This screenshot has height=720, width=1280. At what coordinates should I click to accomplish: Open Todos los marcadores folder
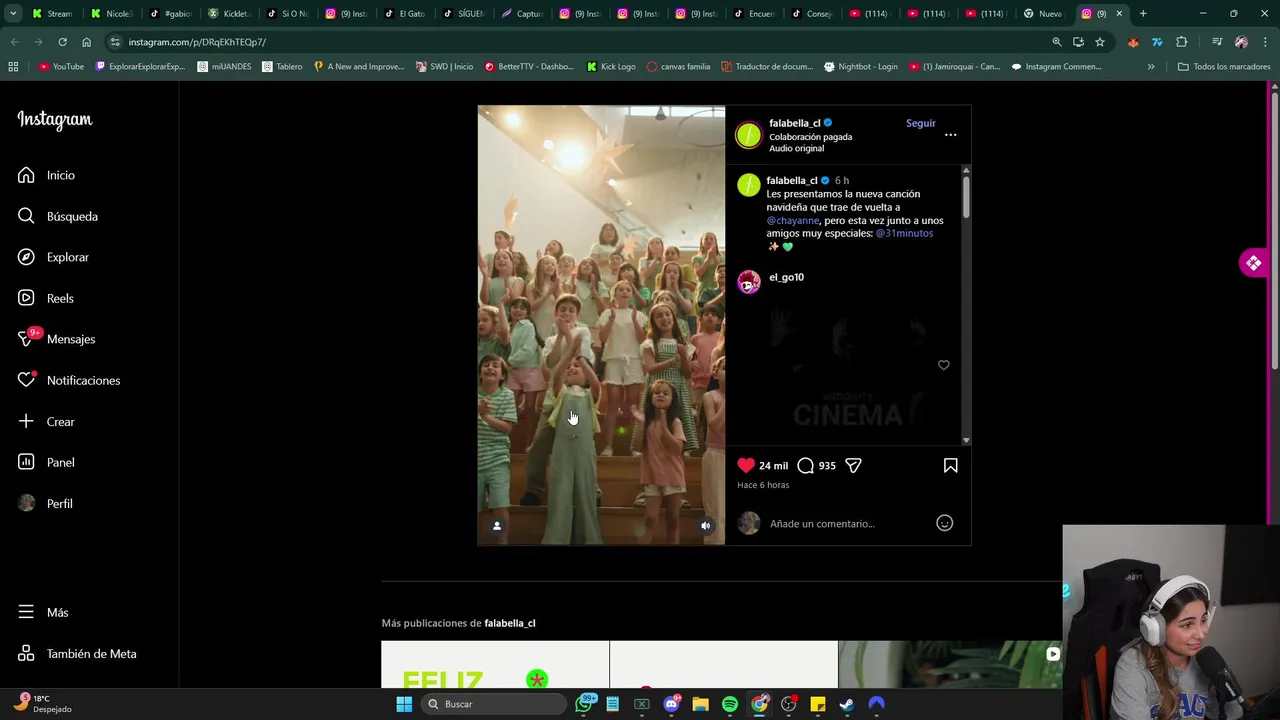(1224, 67)
